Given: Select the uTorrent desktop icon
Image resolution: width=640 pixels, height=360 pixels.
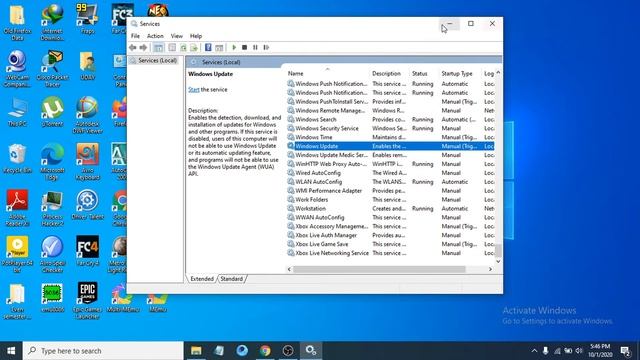Looking at the screenshot, I should pos(52,112).
